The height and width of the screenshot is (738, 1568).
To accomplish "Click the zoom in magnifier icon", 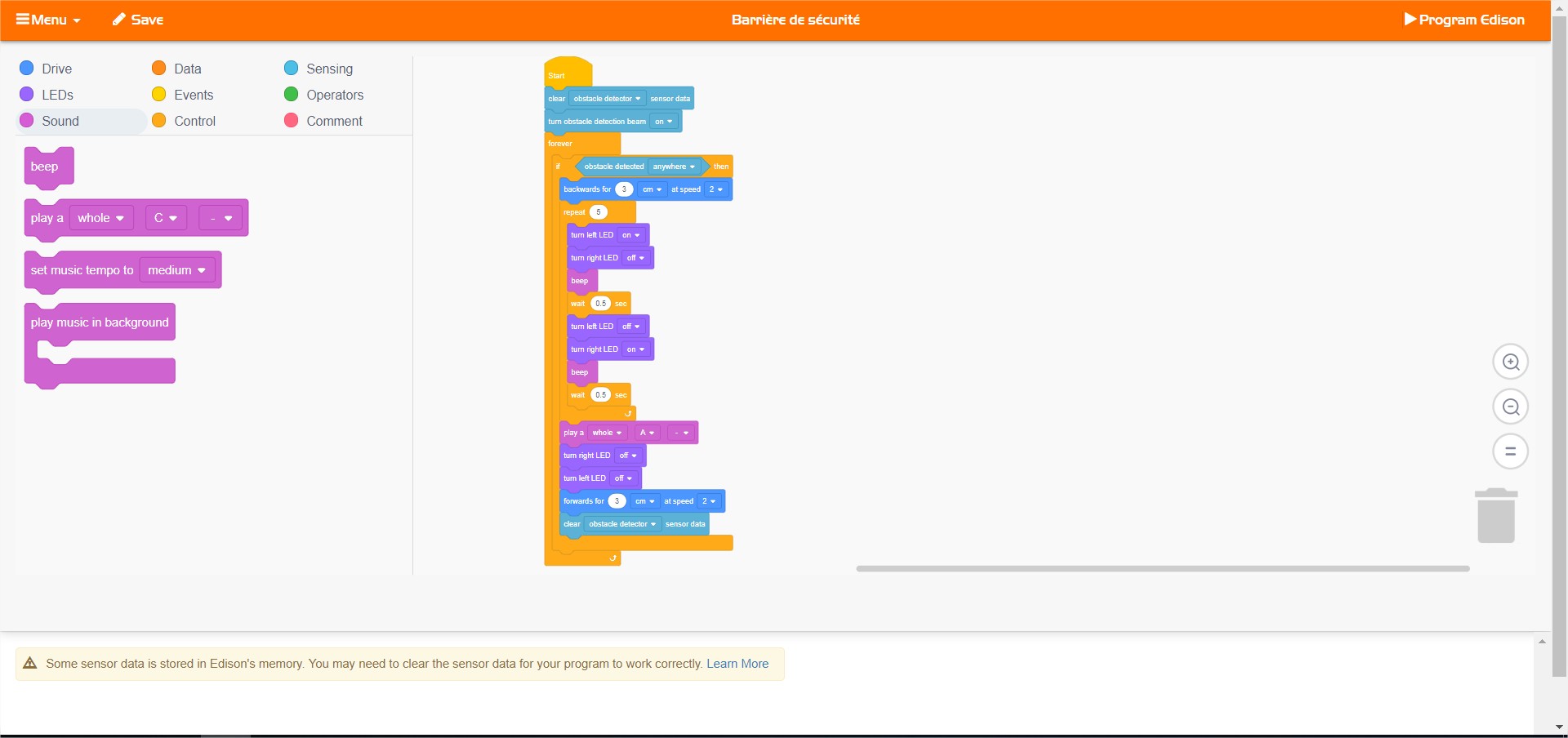I will coord(1510,362).
